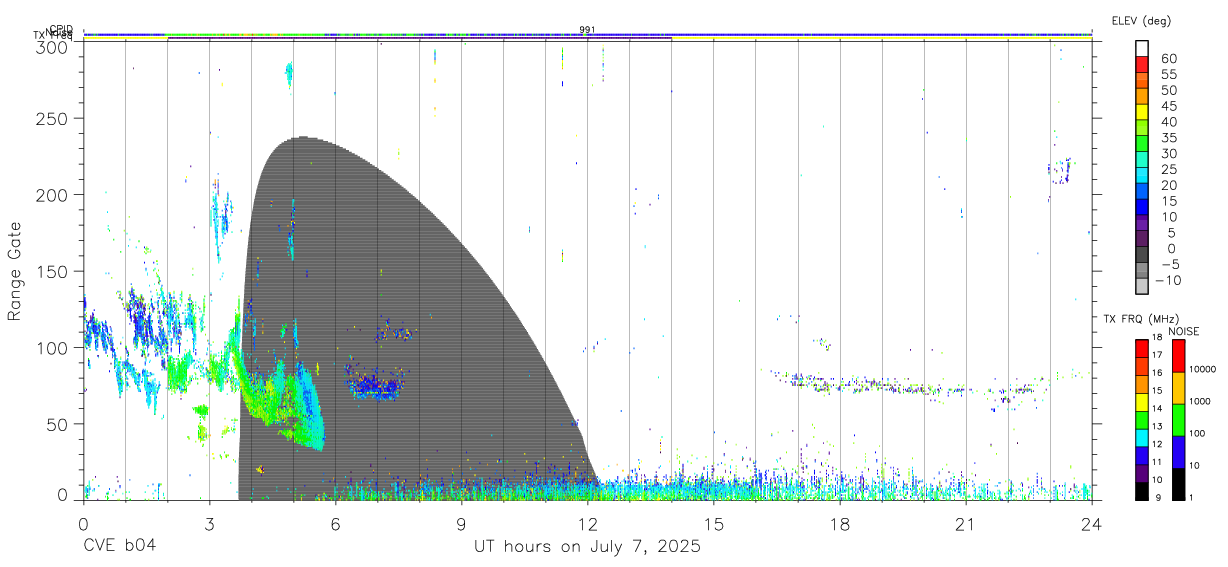Click the '24' hour tick on UT axis
The image size is (1228, 567).
pyautogui.click(x=1092, y=524)
